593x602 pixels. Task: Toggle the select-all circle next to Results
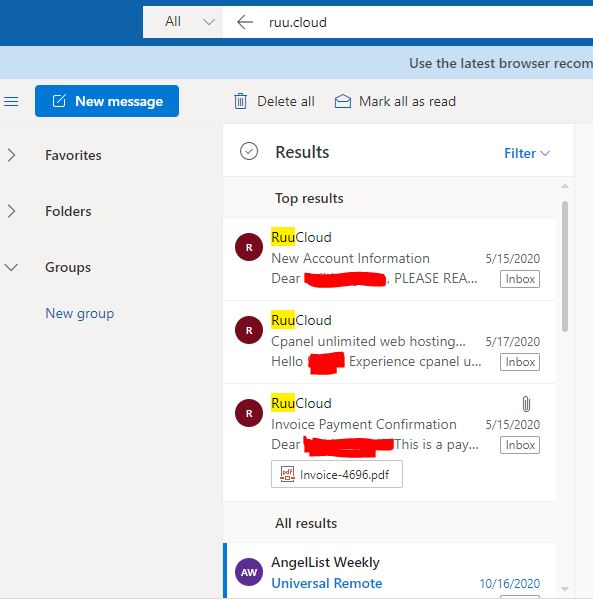(249, 151)
